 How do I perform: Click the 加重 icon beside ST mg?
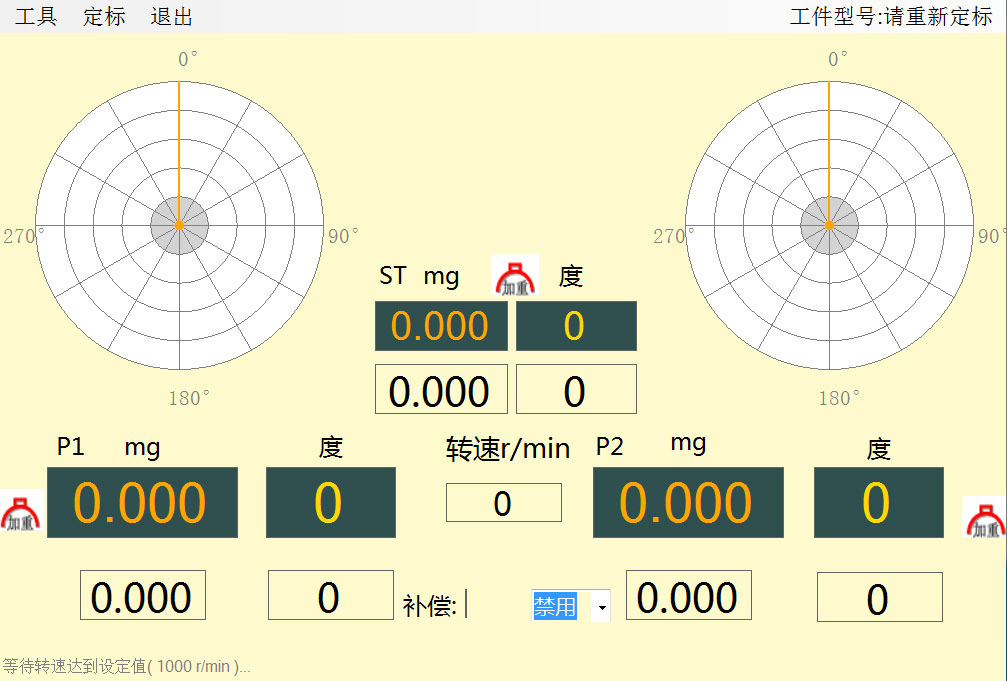[x=516, y=276]
